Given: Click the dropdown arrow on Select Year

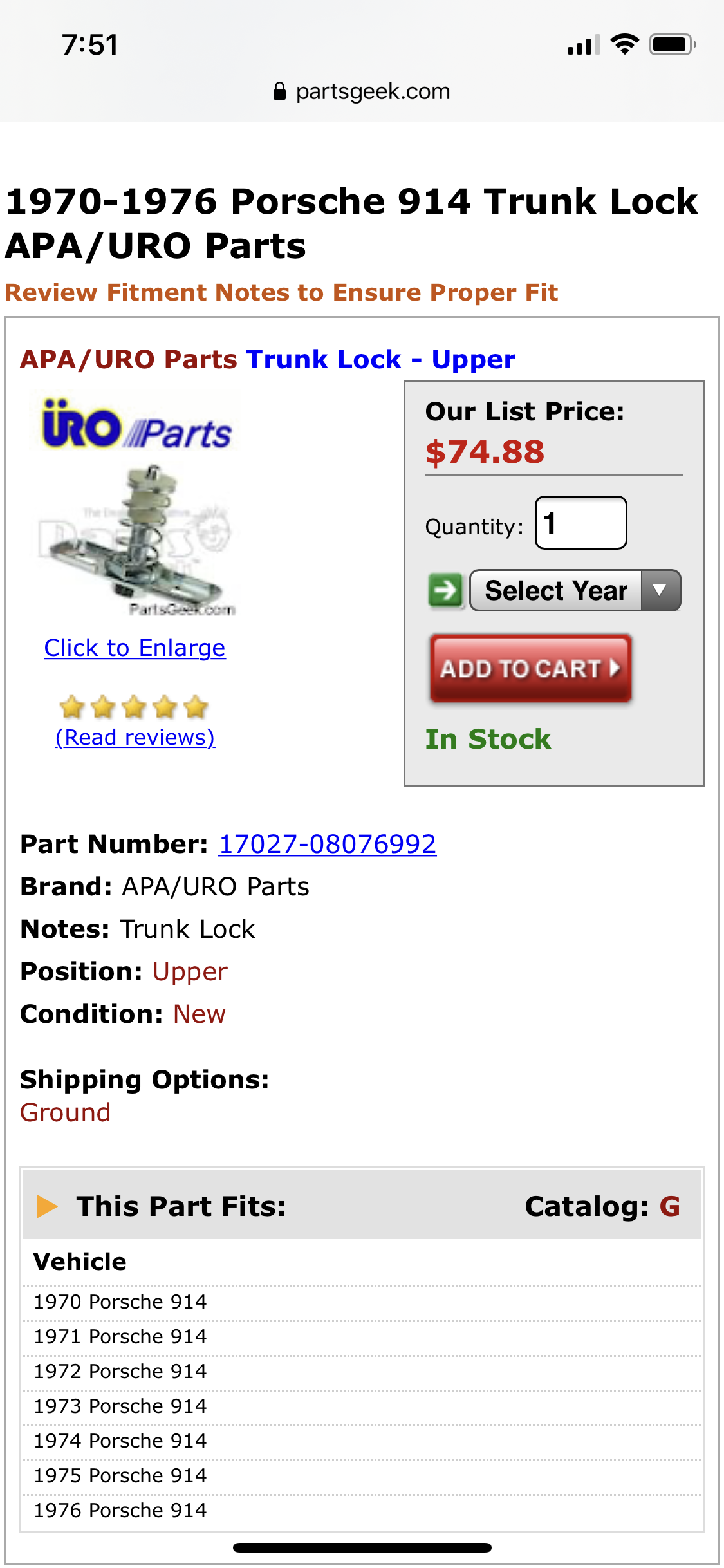Looking at the screenshot, I should pos(660,590).
